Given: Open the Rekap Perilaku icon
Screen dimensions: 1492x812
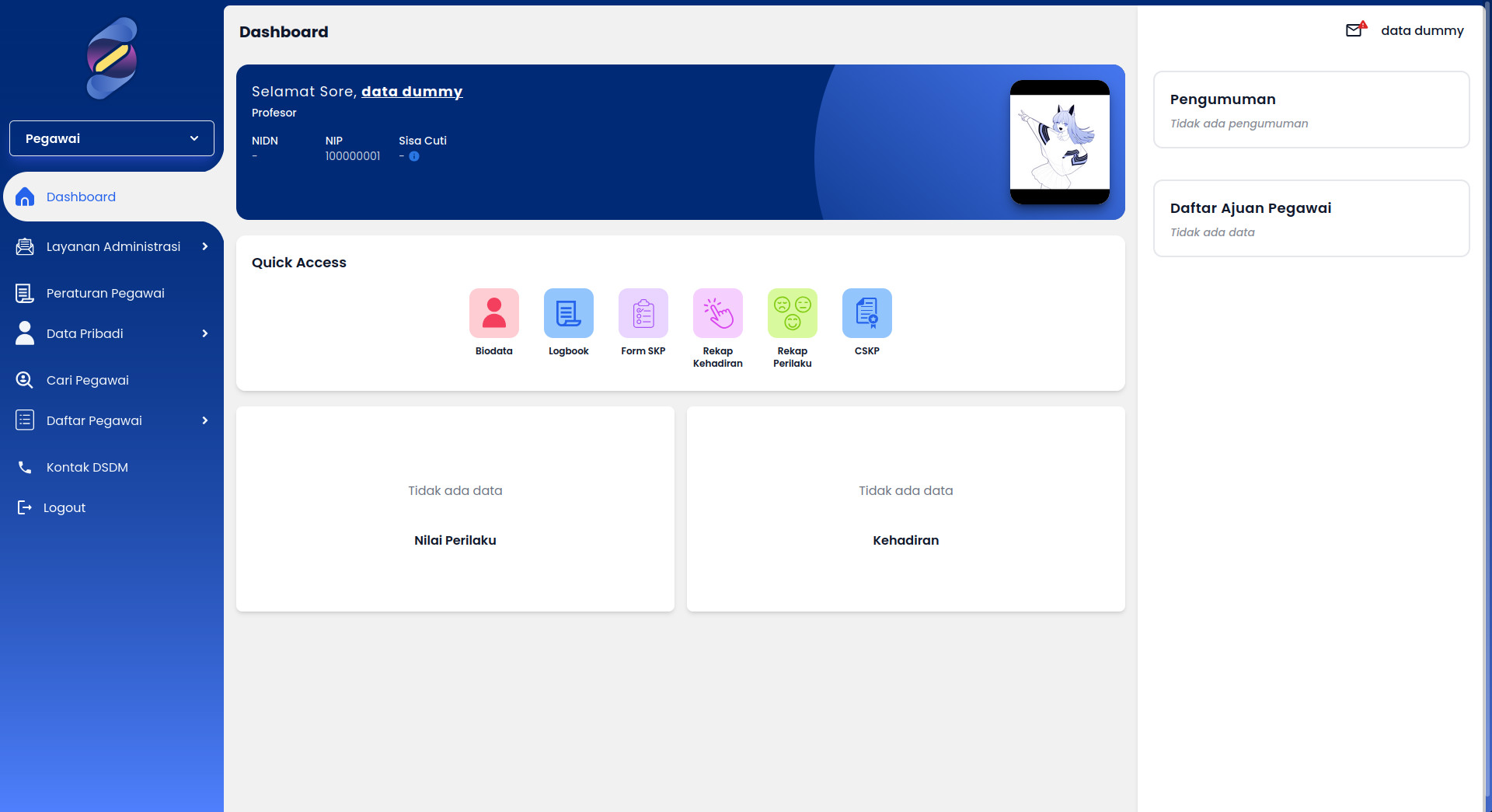Looking at the screenshot, I should pos(793,313).
